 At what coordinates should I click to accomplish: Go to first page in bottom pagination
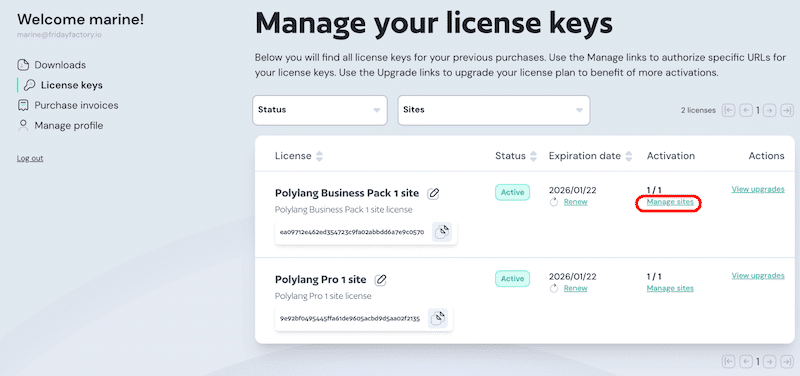[728, 362]
